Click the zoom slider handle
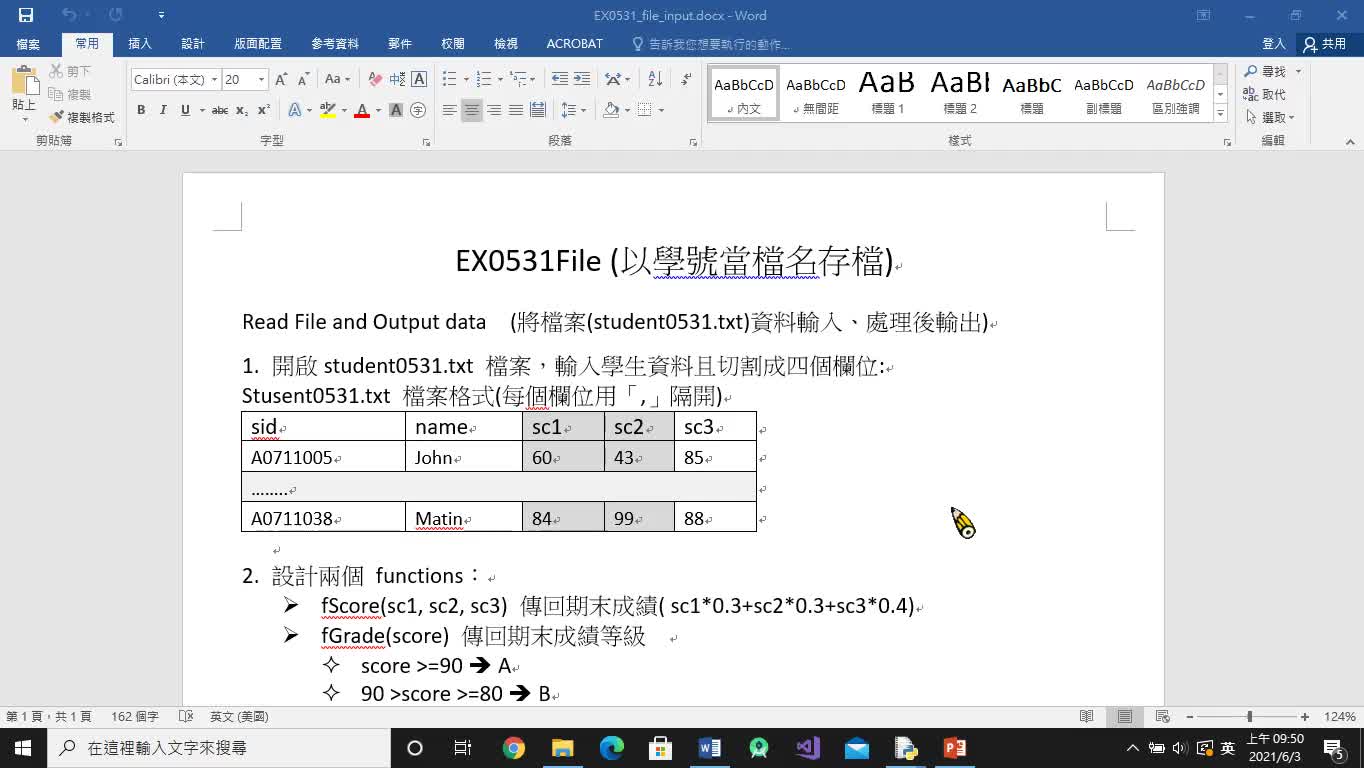This screenshot has height=768, width=1364. tap(1249, 717)
